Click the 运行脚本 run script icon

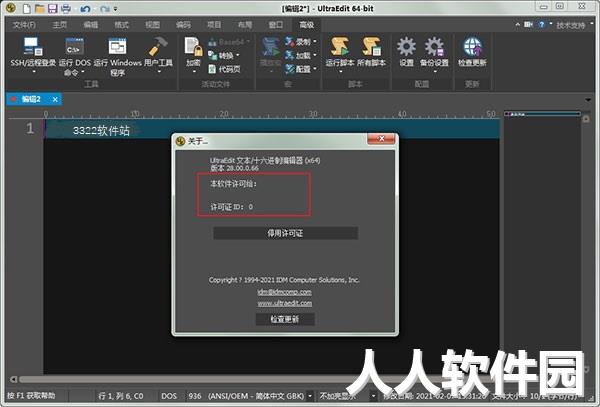pyautogui.click(x=339, y=47)
